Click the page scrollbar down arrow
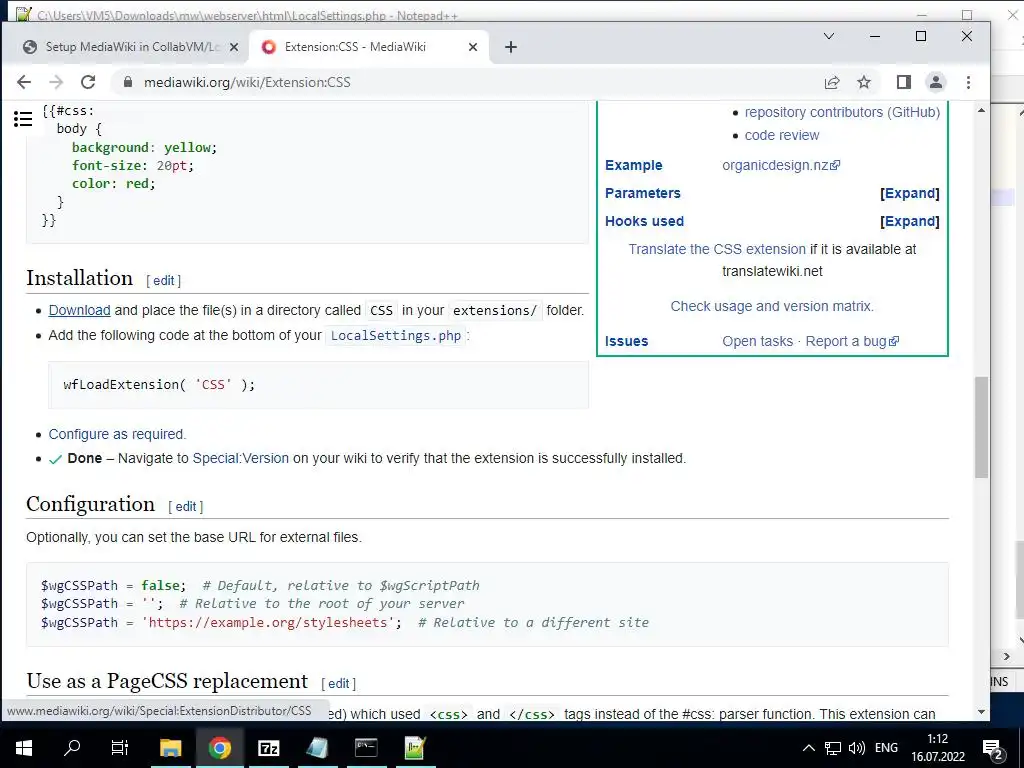 coord(982,712)
